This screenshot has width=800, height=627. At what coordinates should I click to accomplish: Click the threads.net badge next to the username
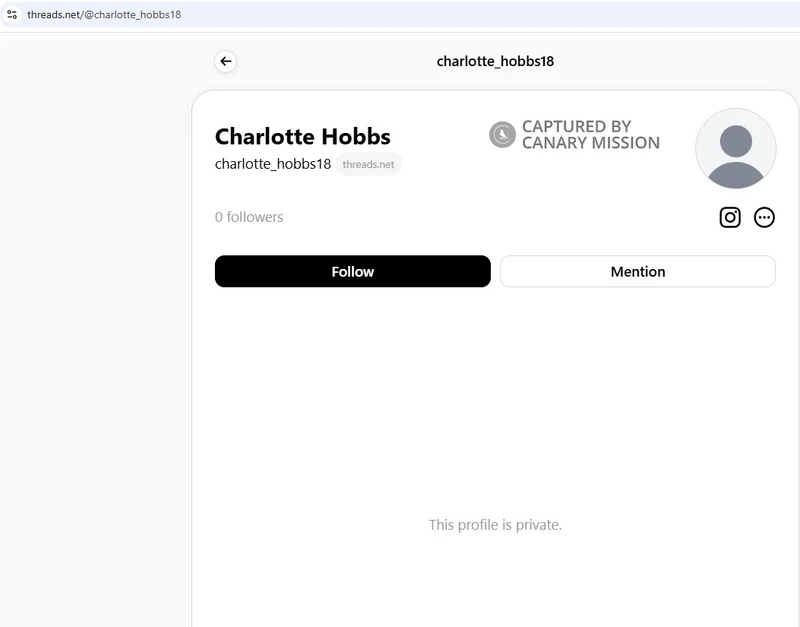tap(368, 164)
